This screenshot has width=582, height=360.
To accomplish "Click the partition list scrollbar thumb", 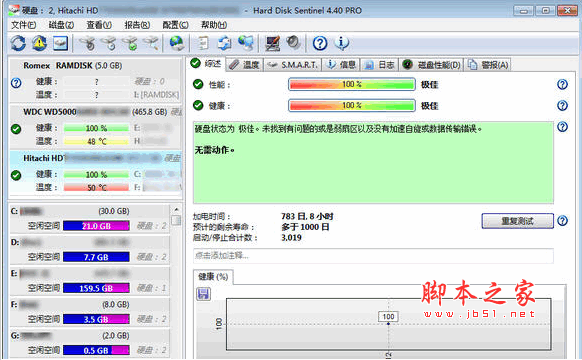I will (x=176, y=220).
